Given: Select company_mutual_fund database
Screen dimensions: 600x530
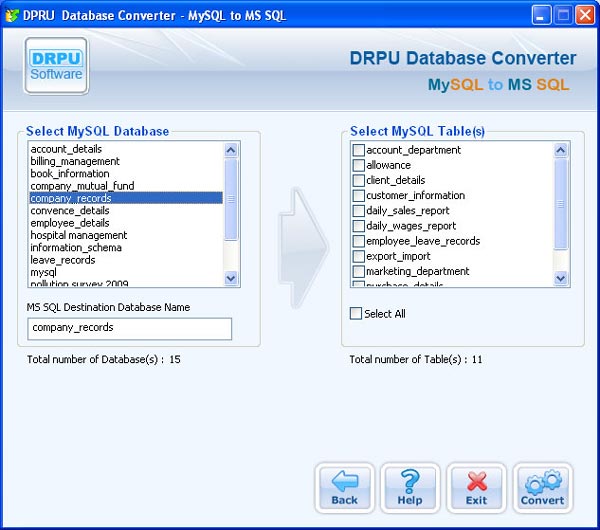Looking at the screenshot, I should [x=126, y=186].
